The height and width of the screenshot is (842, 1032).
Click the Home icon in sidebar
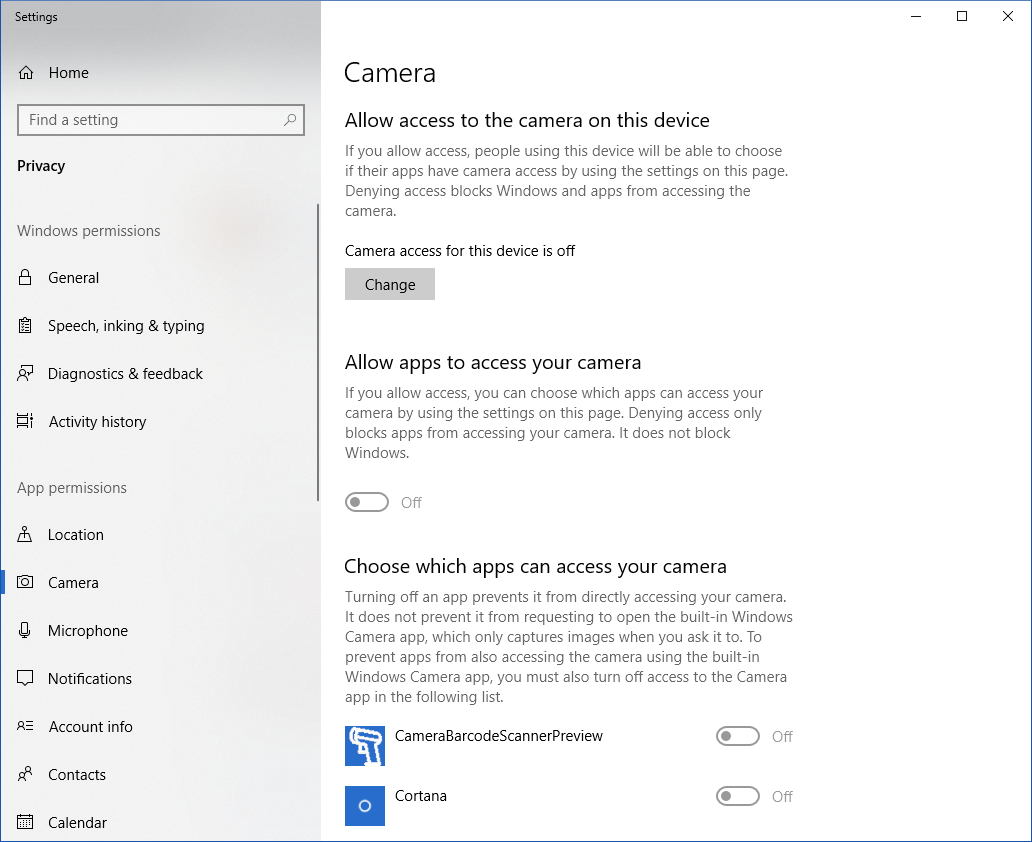tap(26, 73)
